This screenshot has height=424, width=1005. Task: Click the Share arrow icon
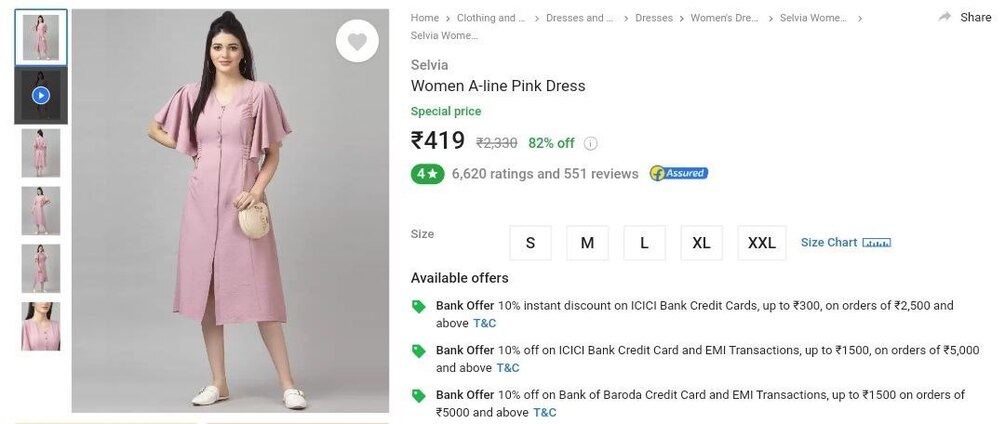coord(945,17)
